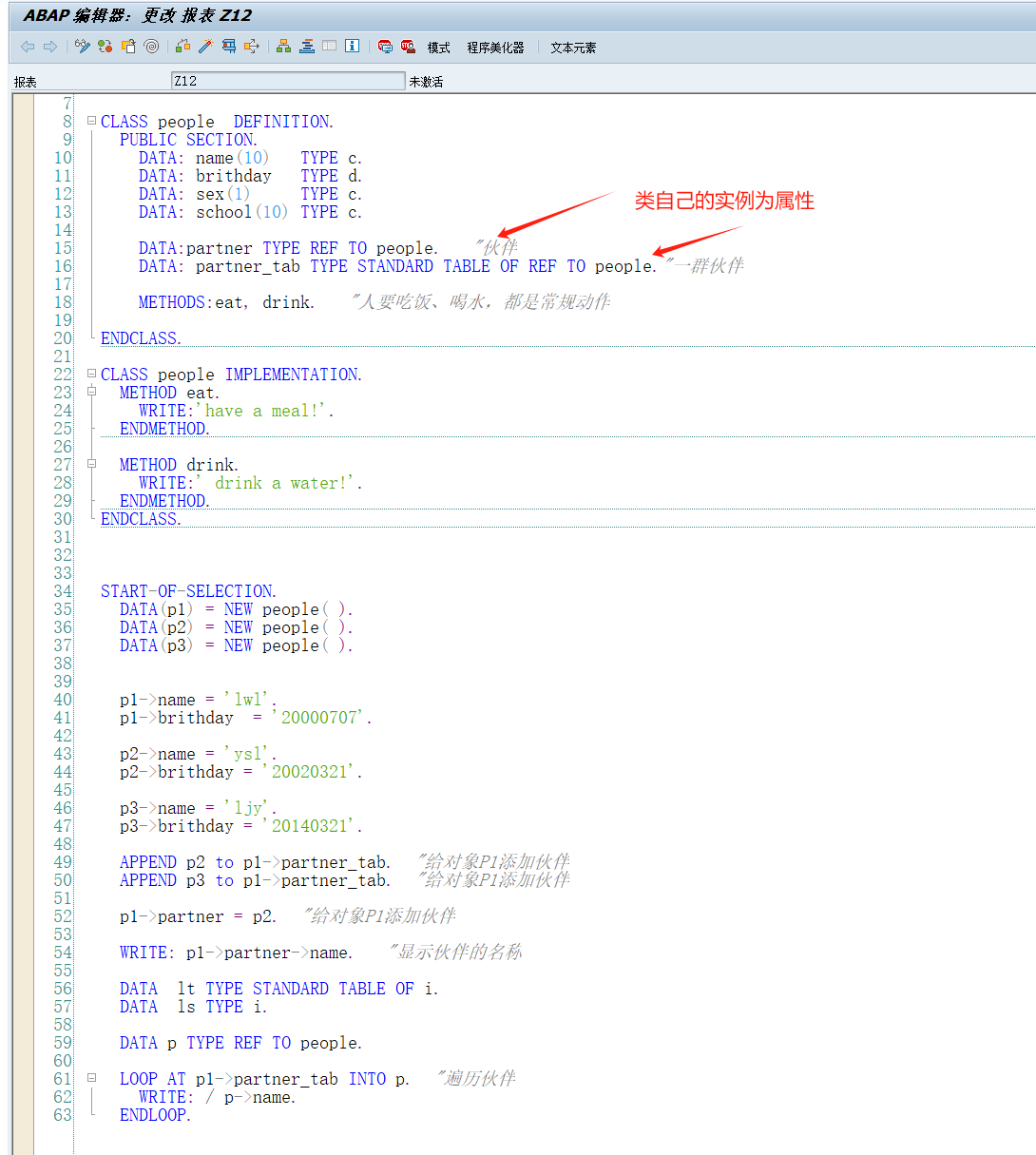Image resolution: width=1036 pixels, height=1155 pixels.
Task: Open Other Object icon in toolbar
Action: (x=128, y=46)
